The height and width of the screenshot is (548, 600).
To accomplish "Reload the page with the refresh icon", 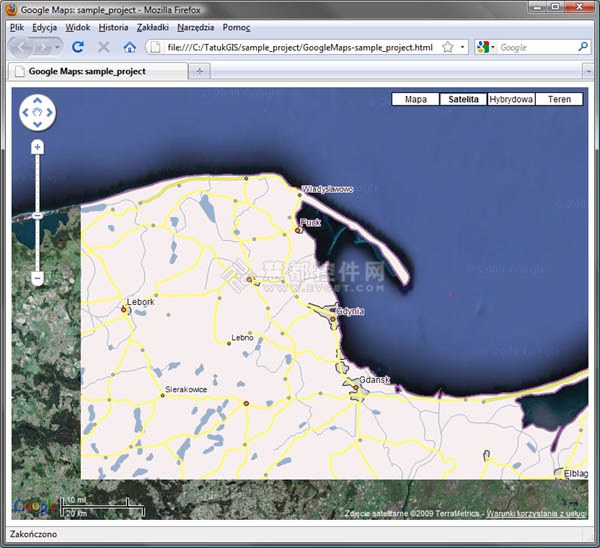I will point(78,47).
